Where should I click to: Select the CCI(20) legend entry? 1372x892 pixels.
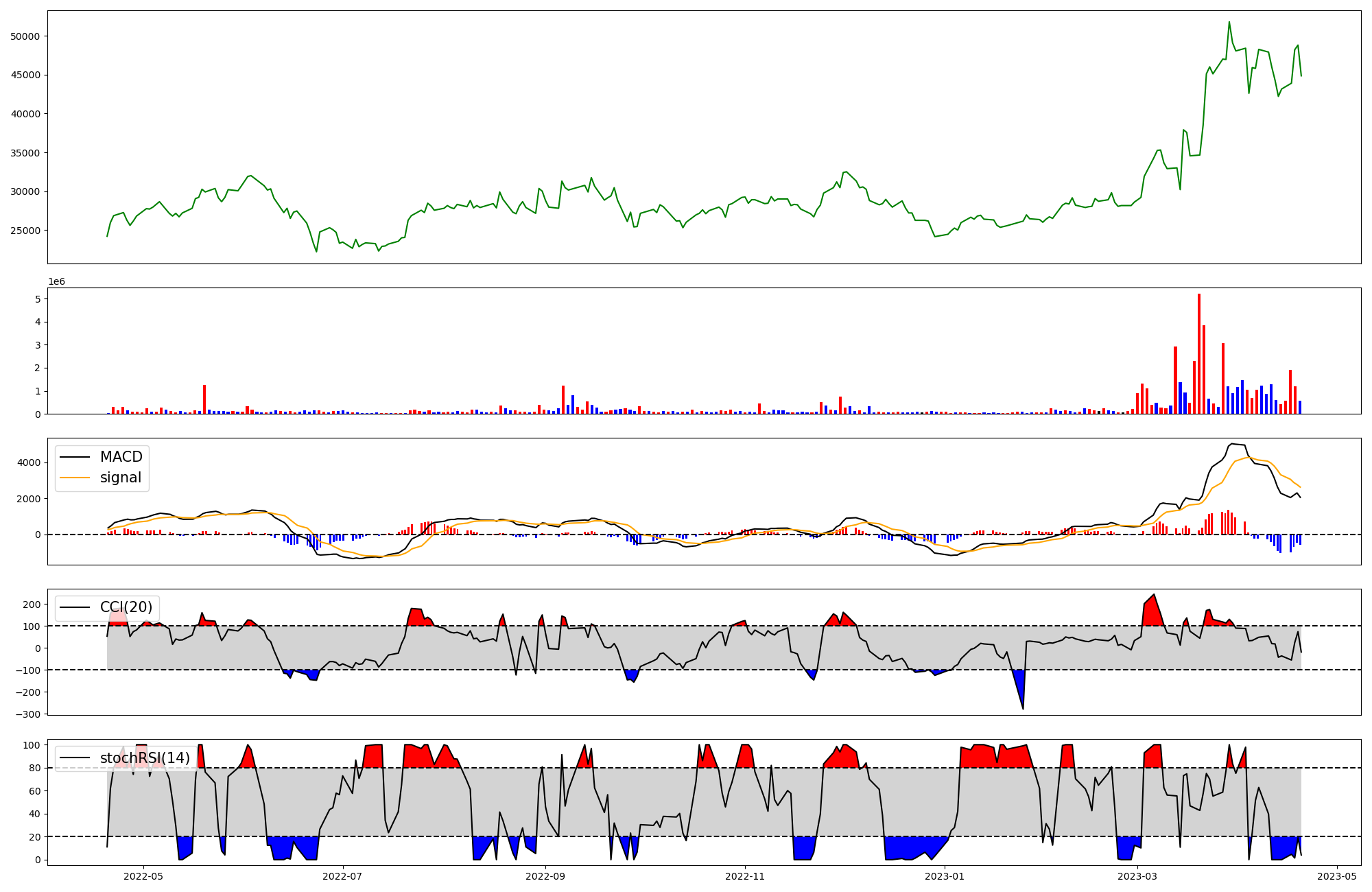(126, 607)
